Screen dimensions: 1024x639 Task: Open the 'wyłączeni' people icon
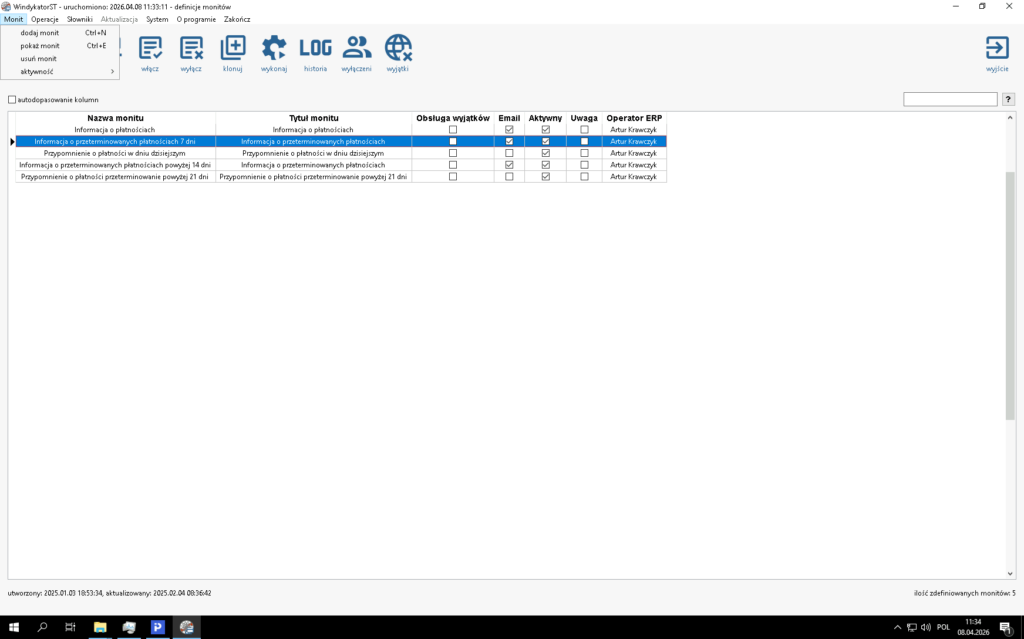(357, 48)
